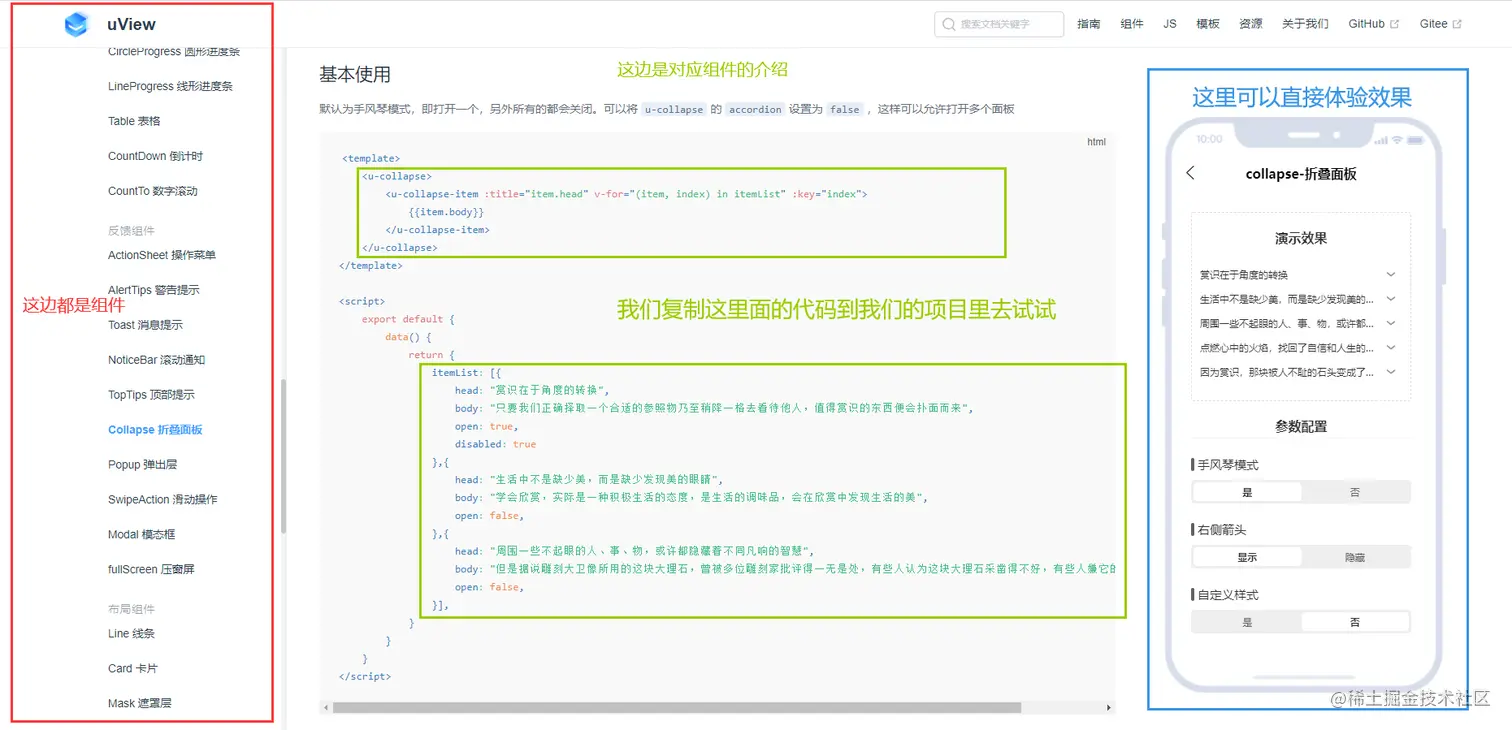Go to CountTo 数字滚动 page
The height and width of the screenshot is (730, 1512).
[x=153, y=191]
